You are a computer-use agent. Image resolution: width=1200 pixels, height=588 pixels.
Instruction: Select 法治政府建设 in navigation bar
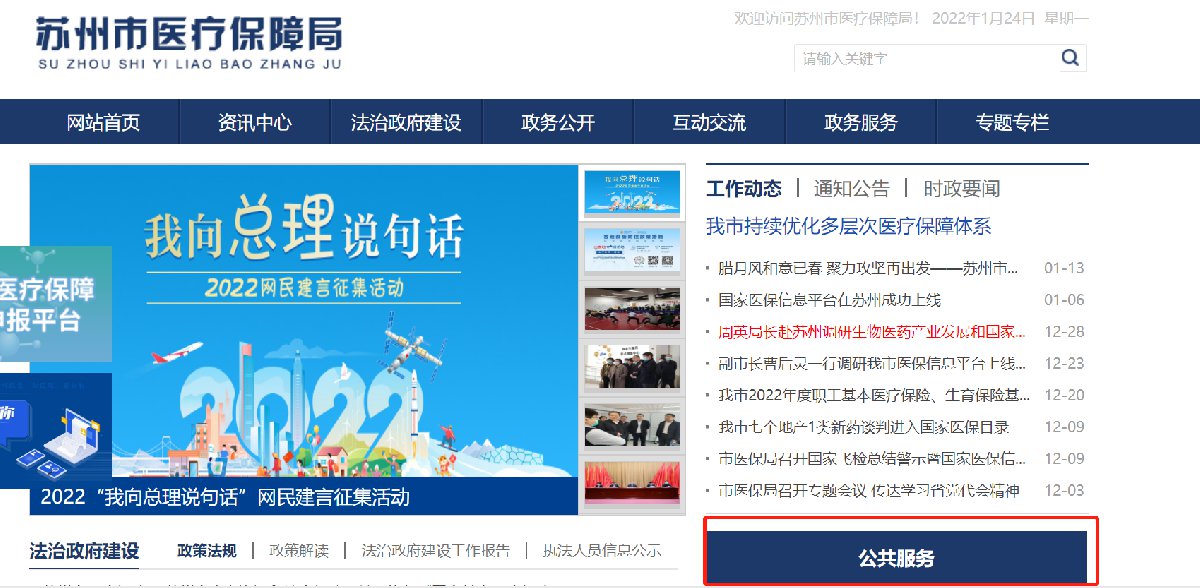click(x=406, y=123)
